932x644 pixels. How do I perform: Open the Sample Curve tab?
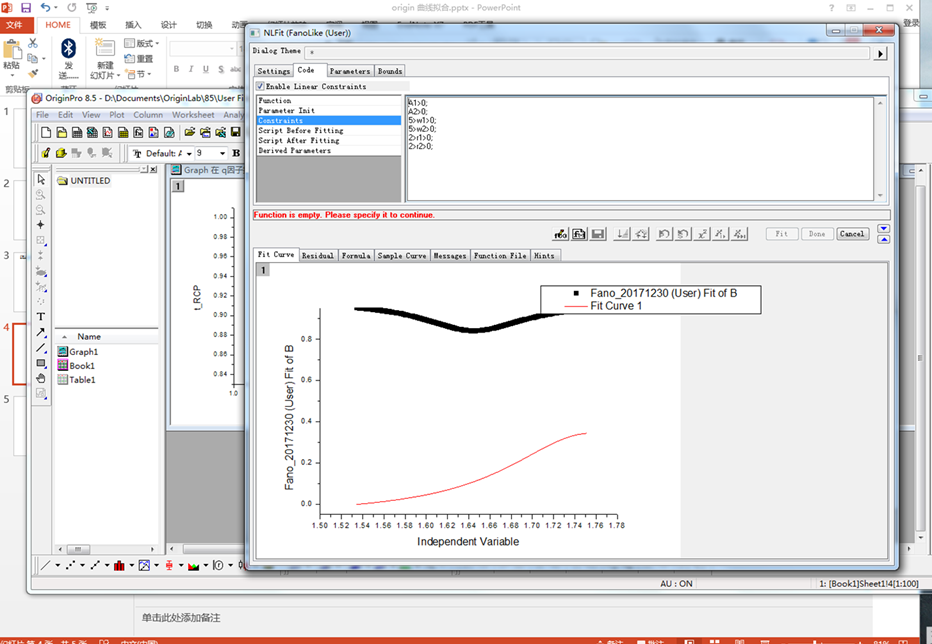402,256
